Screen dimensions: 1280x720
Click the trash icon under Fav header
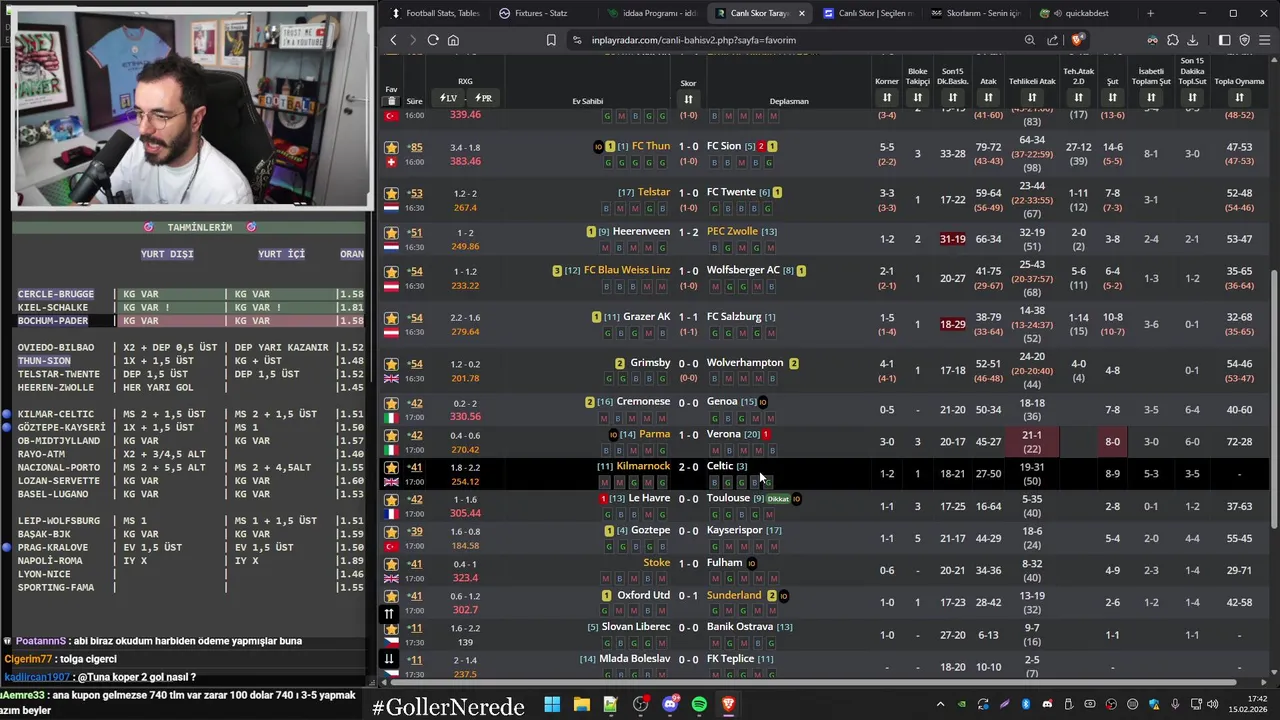point(391,101)
